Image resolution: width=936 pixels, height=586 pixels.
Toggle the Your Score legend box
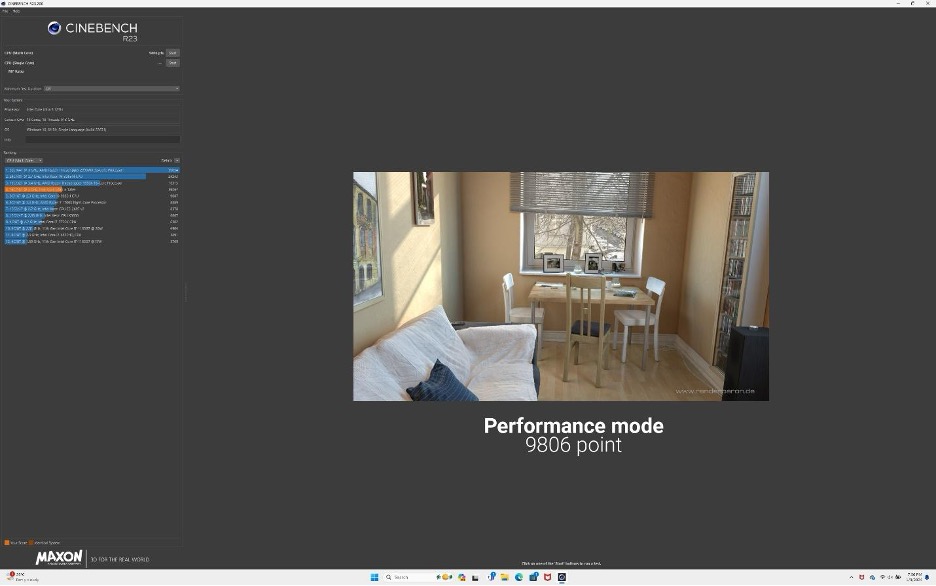point(7,543)
